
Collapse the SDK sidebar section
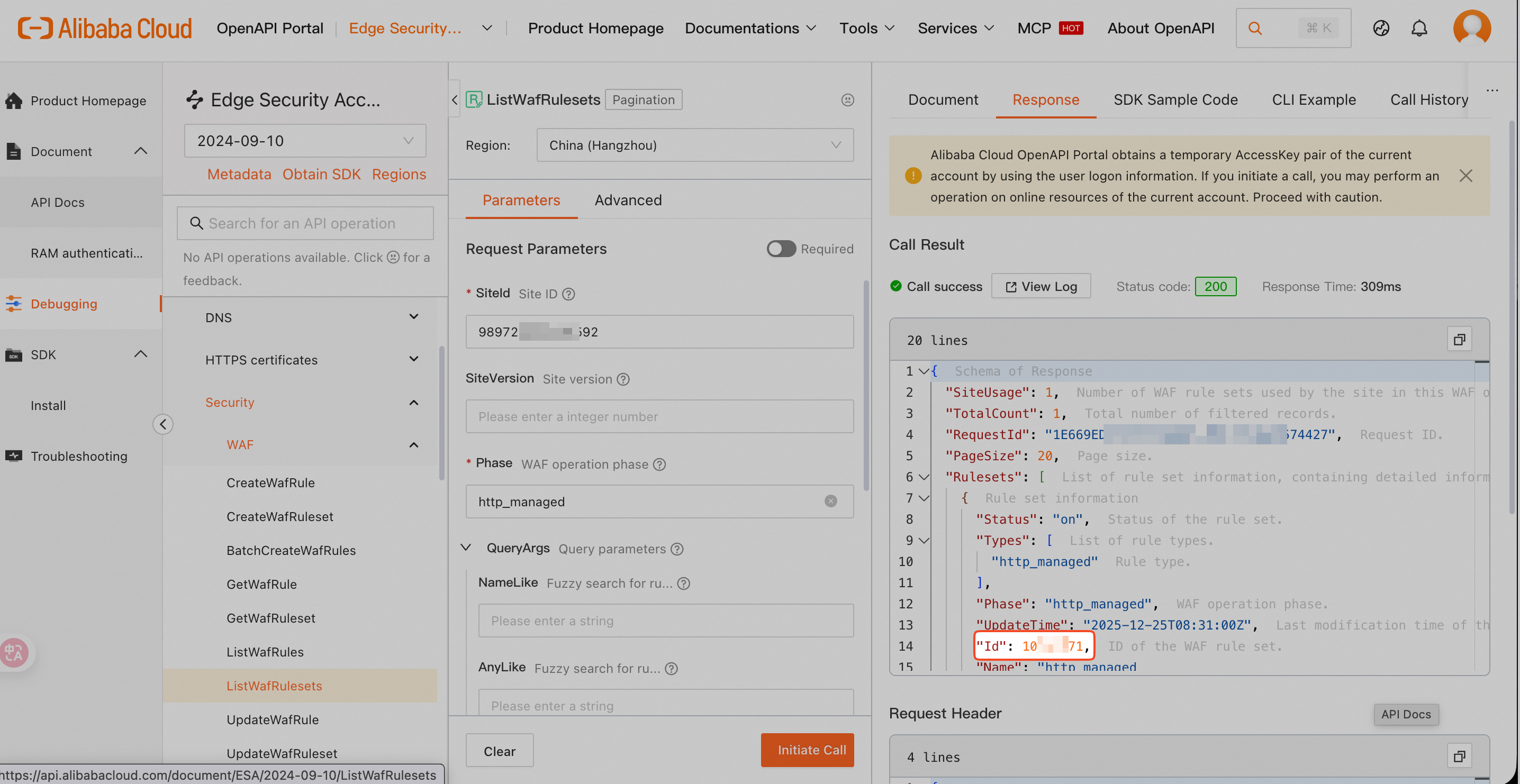click(140, 354)
